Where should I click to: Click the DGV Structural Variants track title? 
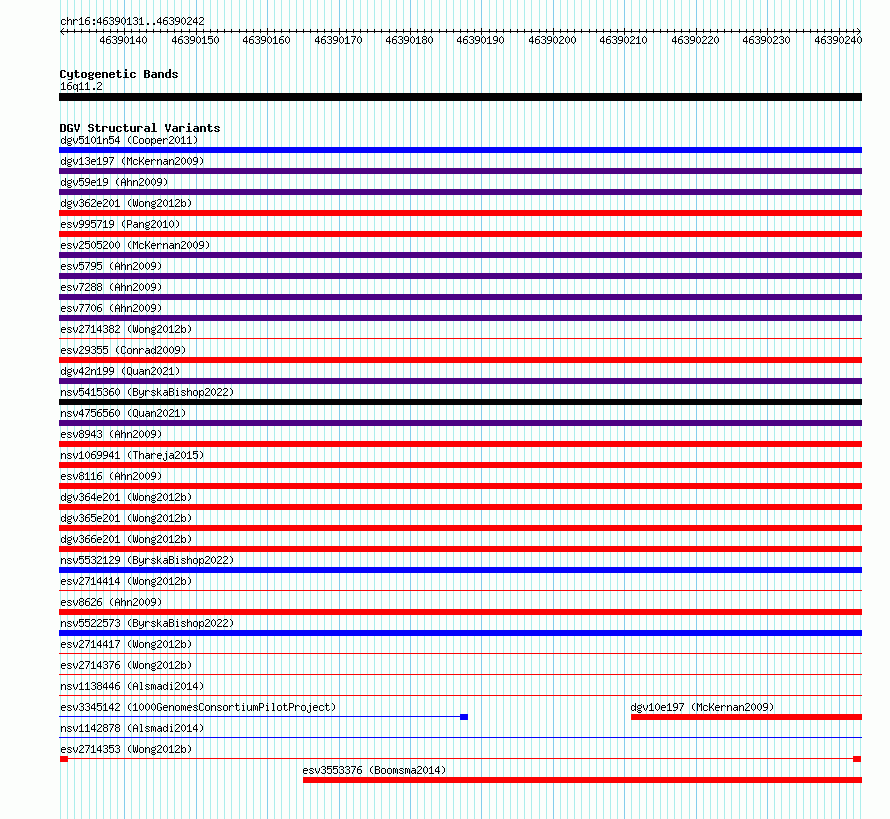140,128
